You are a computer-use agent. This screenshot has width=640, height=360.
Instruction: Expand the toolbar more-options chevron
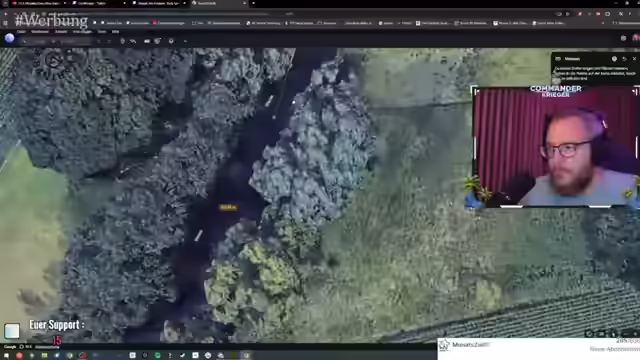(185, 41)
